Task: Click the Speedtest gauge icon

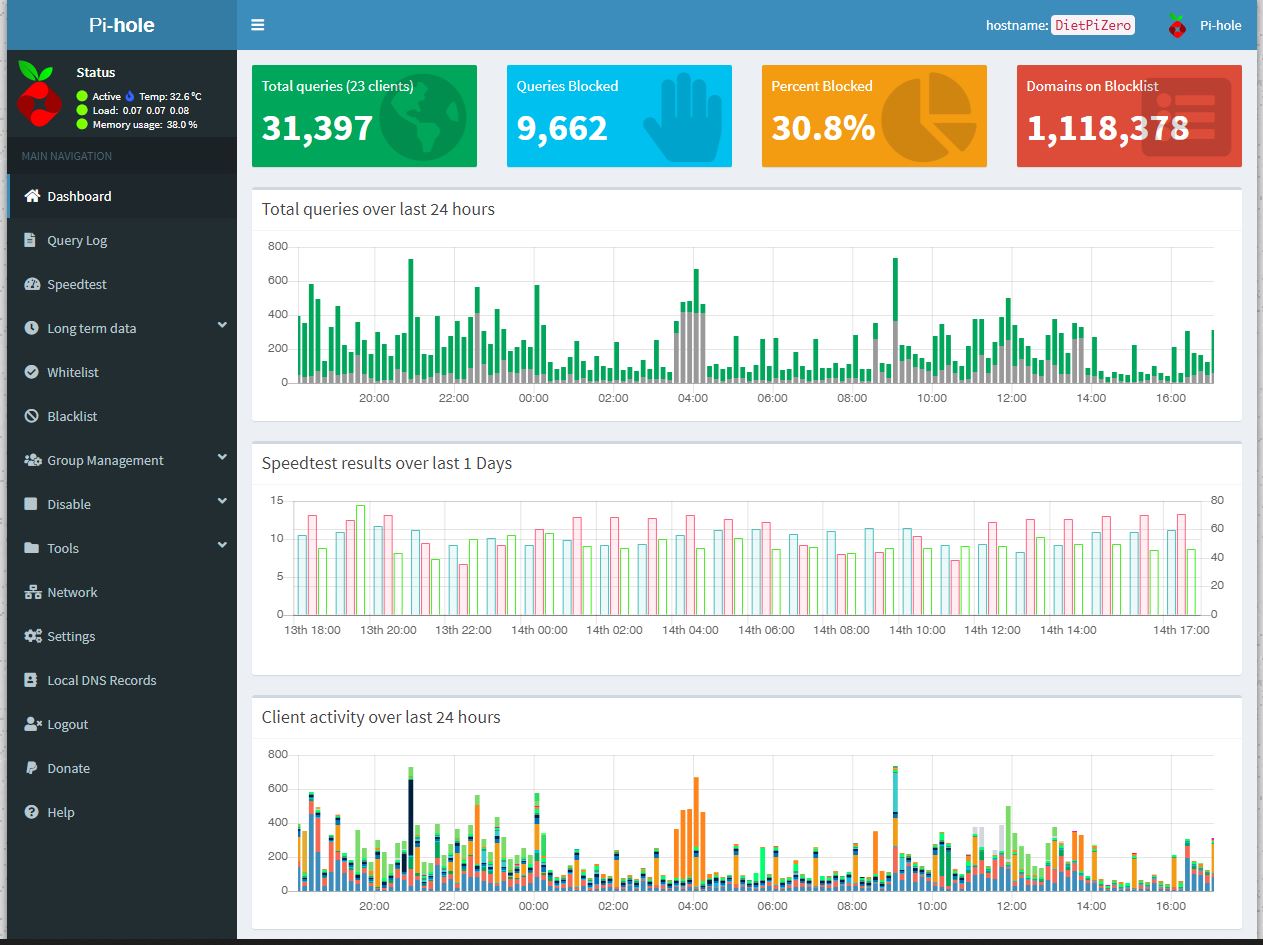Action: tap(32, 284)
